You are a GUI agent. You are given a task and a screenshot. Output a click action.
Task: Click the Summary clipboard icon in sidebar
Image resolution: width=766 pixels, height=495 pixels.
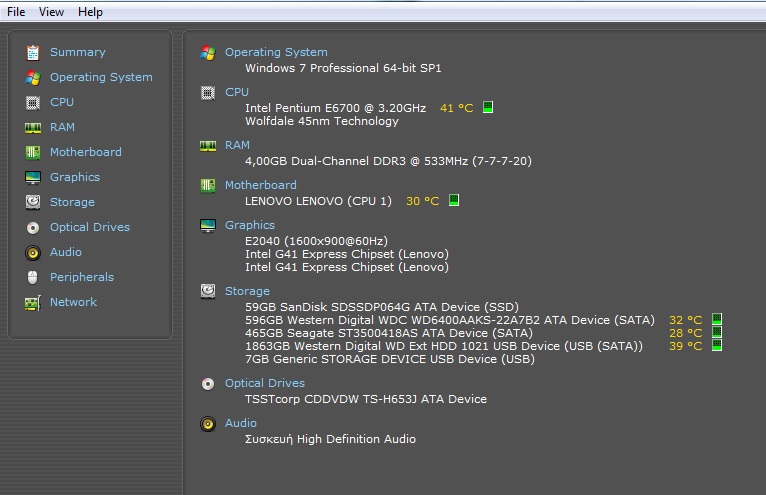[33, 52]
